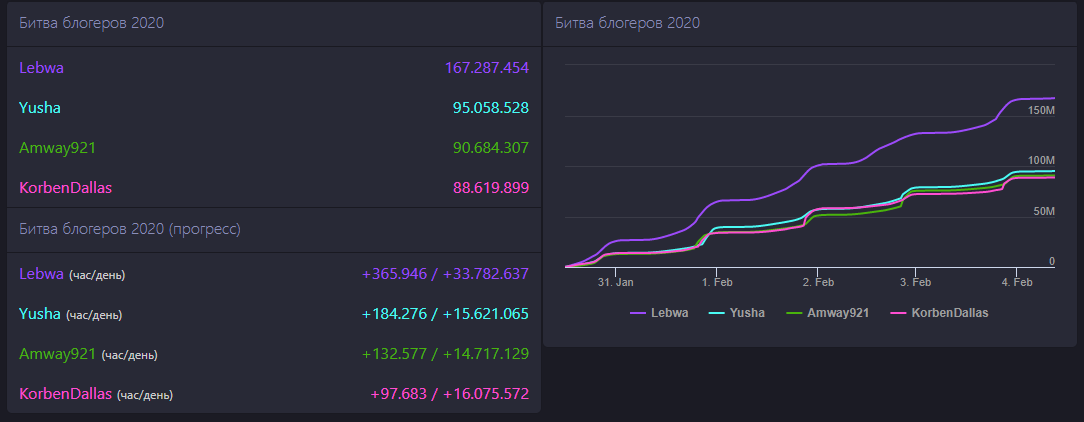Viewport: 1084px width, 422px height.
Task: Click the chart panel title Битва блогеров 2020
Action: (x=628, y=23)
